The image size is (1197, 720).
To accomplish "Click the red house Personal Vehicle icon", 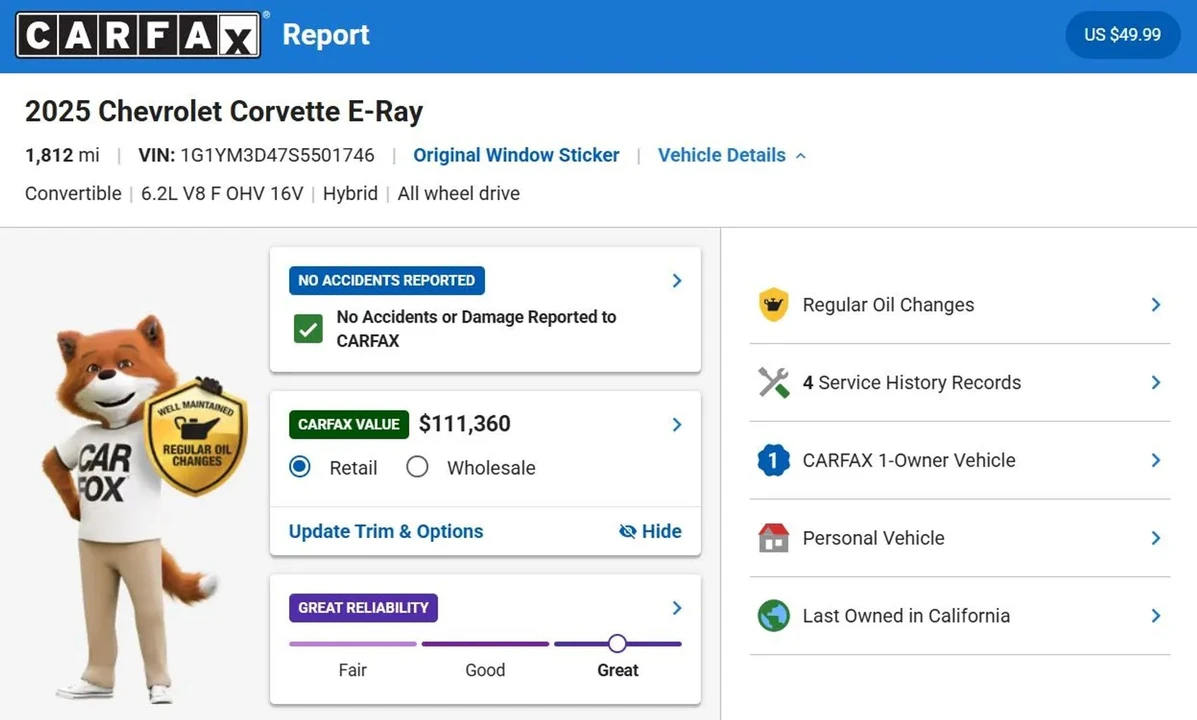I will (773, 538).
